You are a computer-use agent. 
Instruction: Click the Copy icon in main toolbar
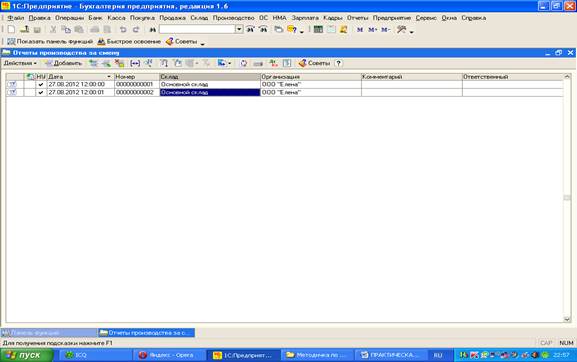click(x=66, y=29)
